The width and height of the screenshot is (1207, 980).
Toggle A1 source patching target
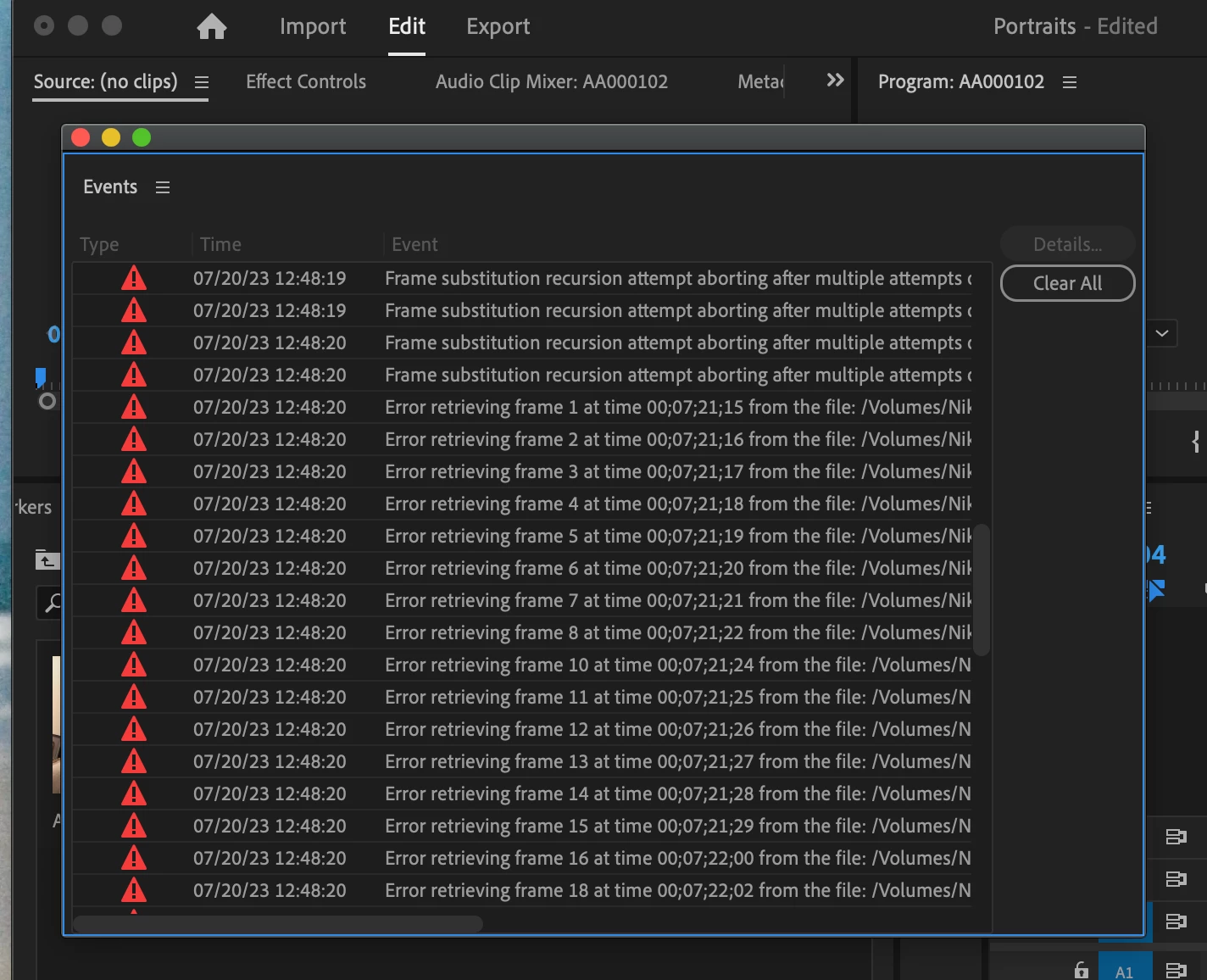pyautogui.click(x=1125, y=968)
